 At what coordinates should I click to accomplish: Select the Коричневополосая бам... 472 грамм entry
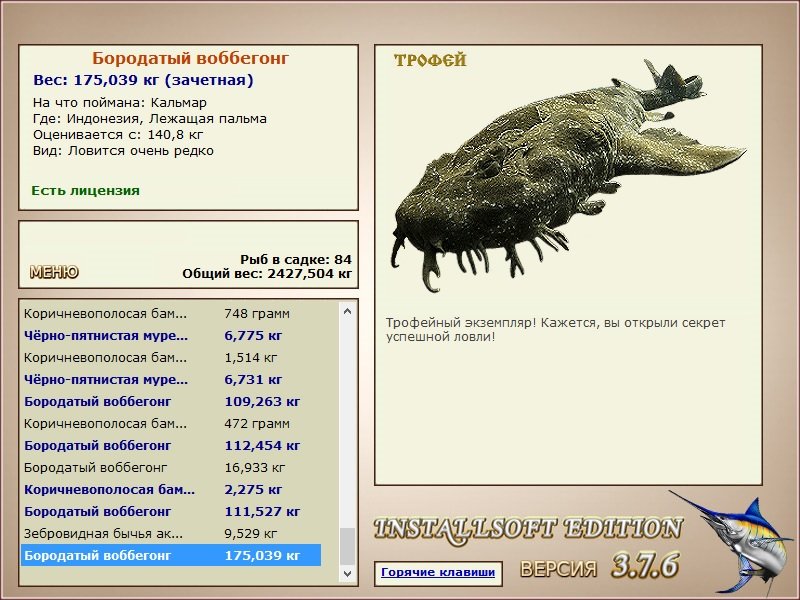pyautogui.click(x=171, y=423)
